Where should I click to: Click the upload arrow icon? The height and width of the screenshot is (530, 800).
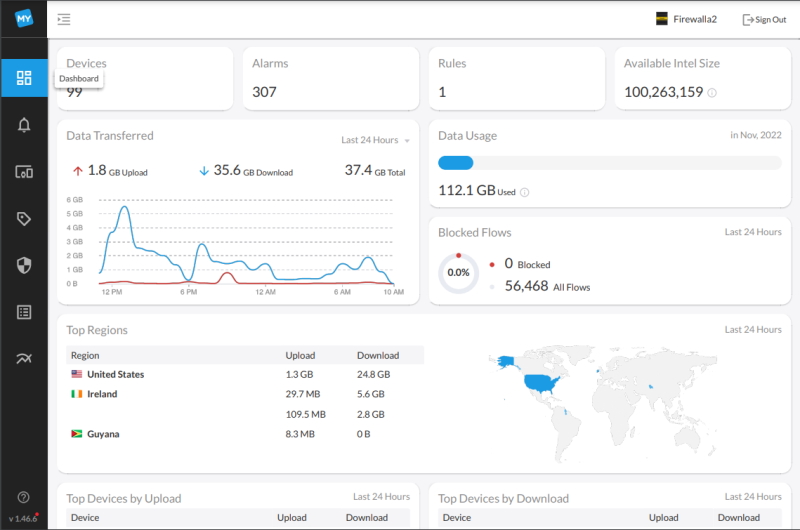tap(78, 171)
